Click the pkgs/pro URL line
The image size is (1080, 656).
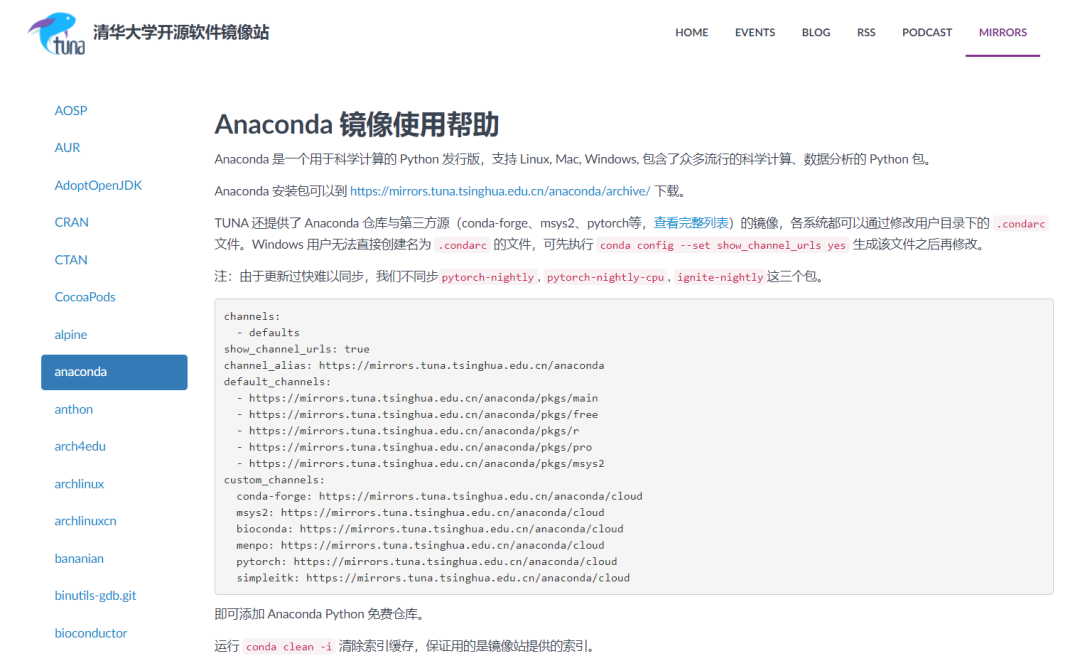[414, 447]
